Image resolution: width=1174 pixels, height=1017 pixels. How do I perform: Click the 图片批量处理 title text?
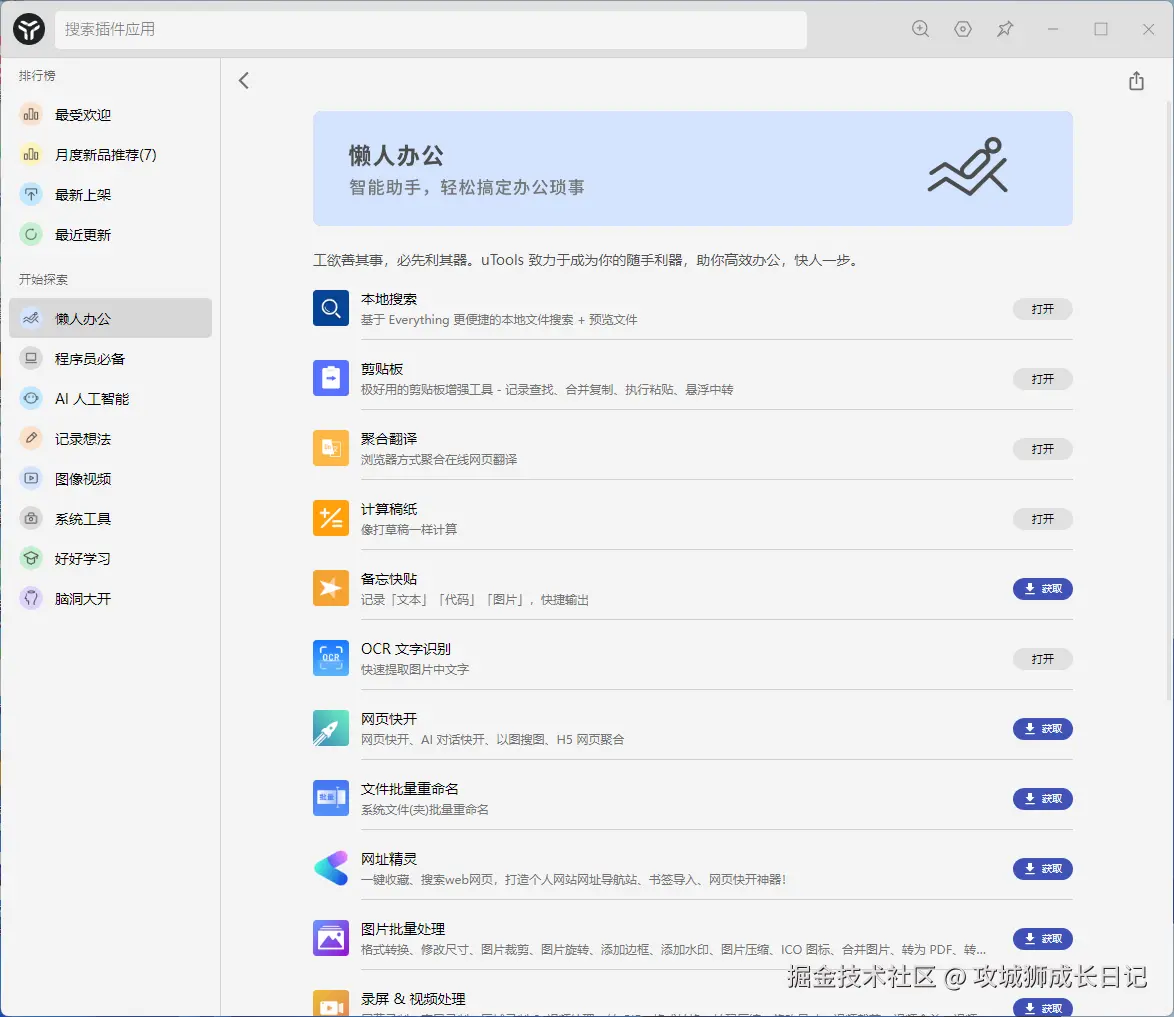pyautogui.click(x=403, y=929)
